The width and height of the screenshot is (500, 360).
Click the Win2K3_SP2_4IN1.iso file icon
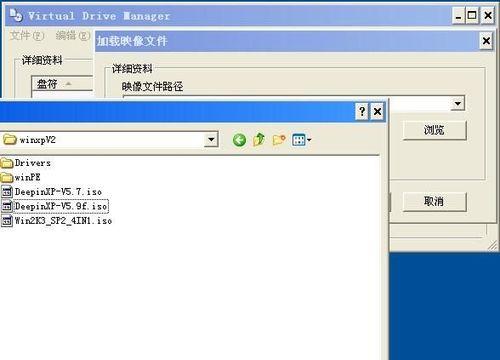pos(7,221)
